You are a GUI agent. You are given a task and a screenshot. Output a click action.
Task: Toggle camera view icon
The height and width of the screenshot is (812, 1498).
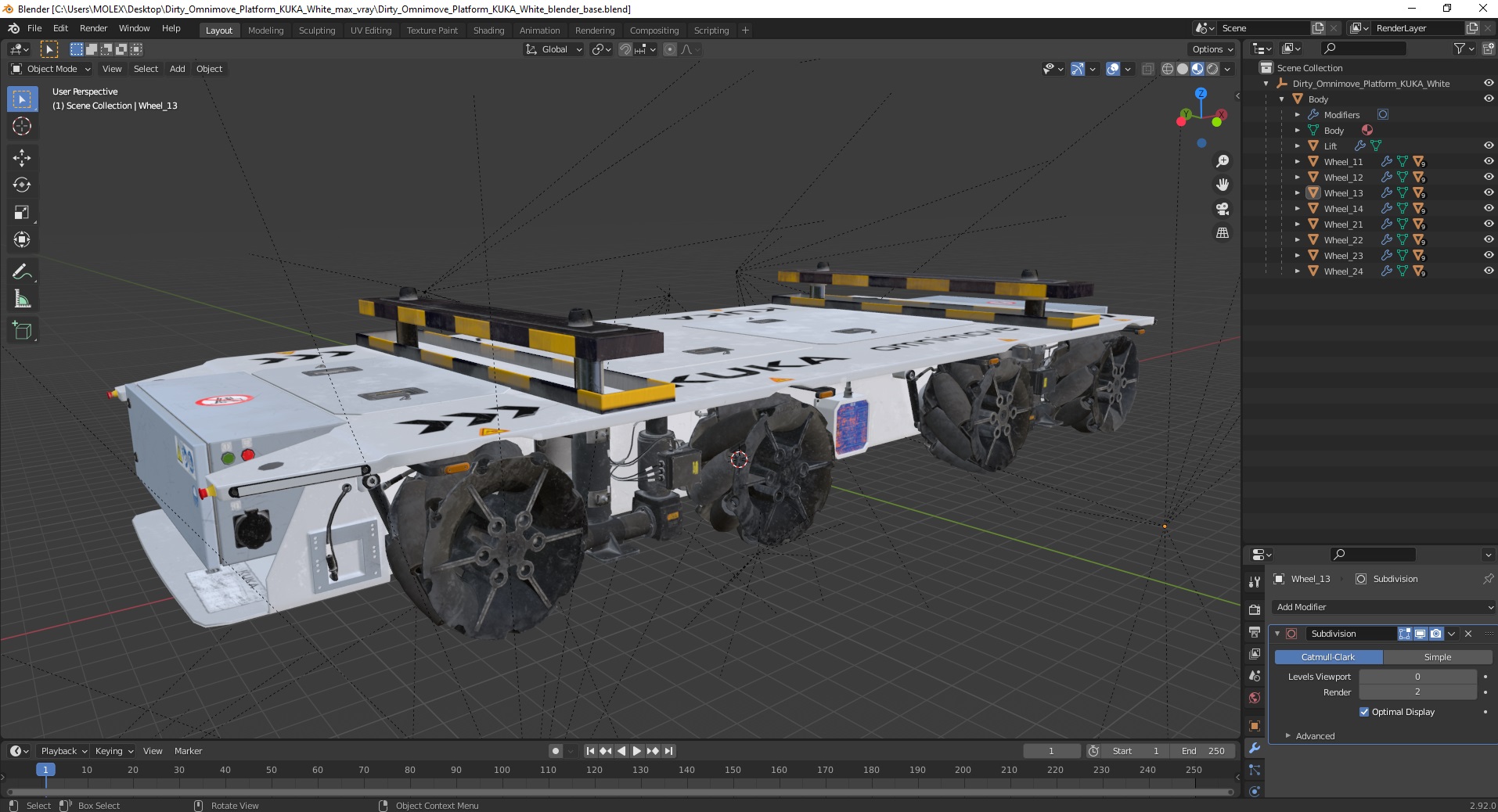1222,209
